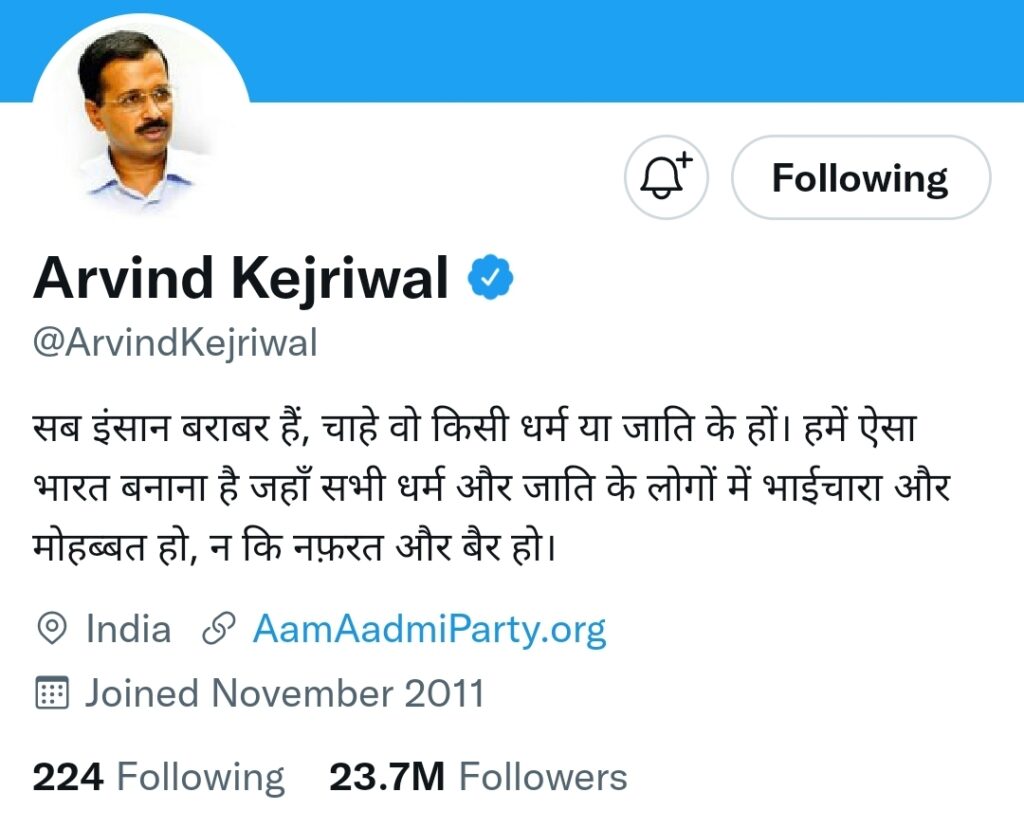
Task: Click the @ArvindKejriwal handle
Action: pyautogui.click(x=175, y=343)
